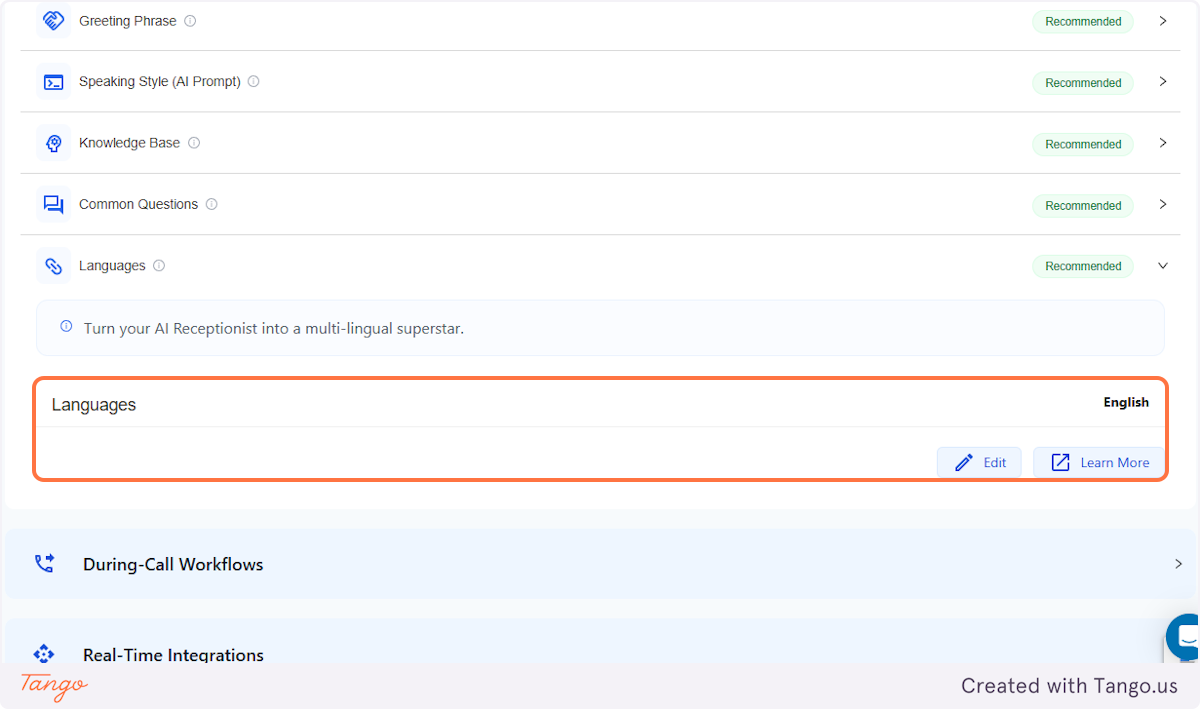This screenshot has height=709, width=1200.
Task: Click the Speaking Style terminal icon
Action: coord(53,82)
